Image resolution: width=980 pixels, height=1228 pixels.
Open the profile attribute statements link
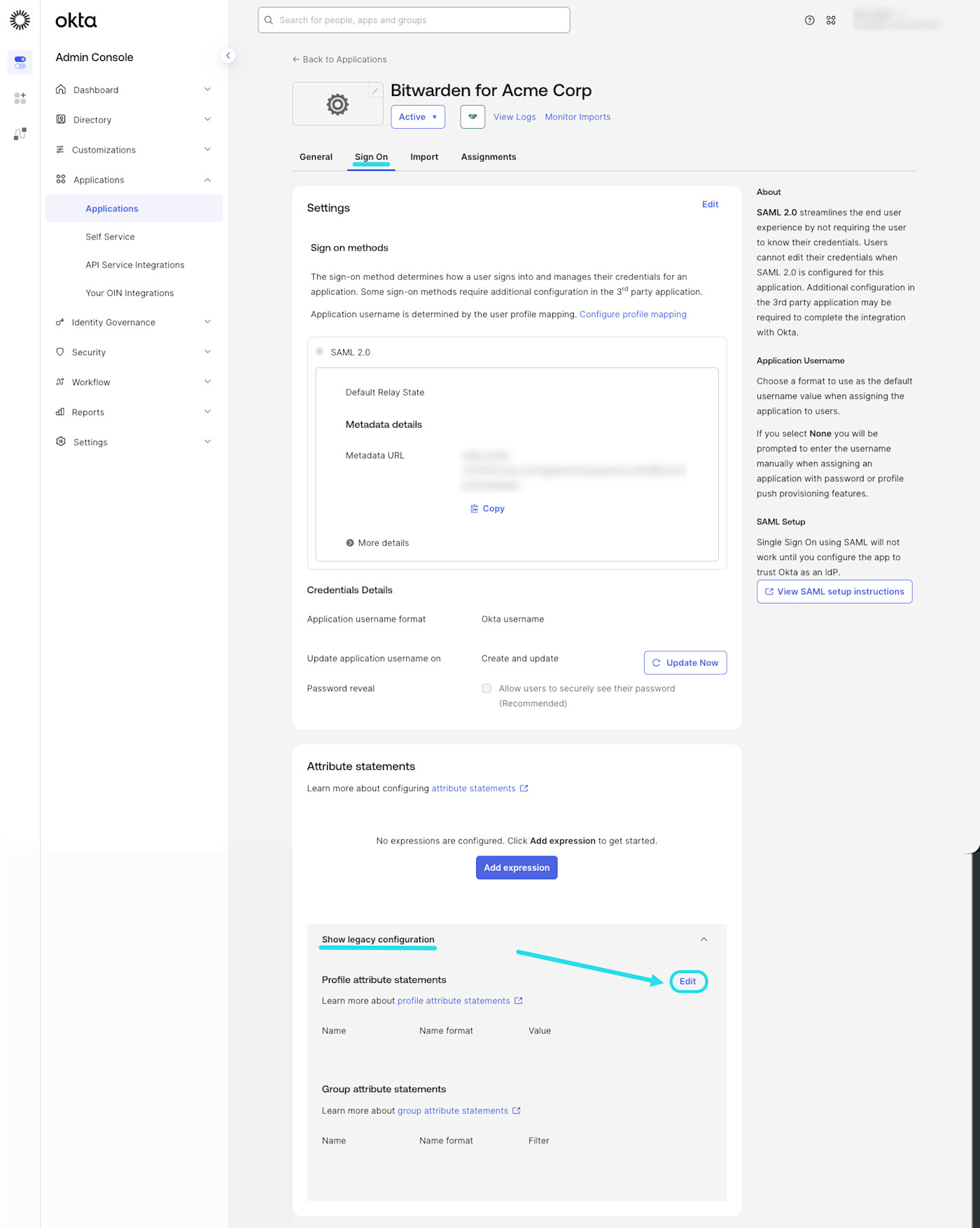click(x=454, y=1001)
